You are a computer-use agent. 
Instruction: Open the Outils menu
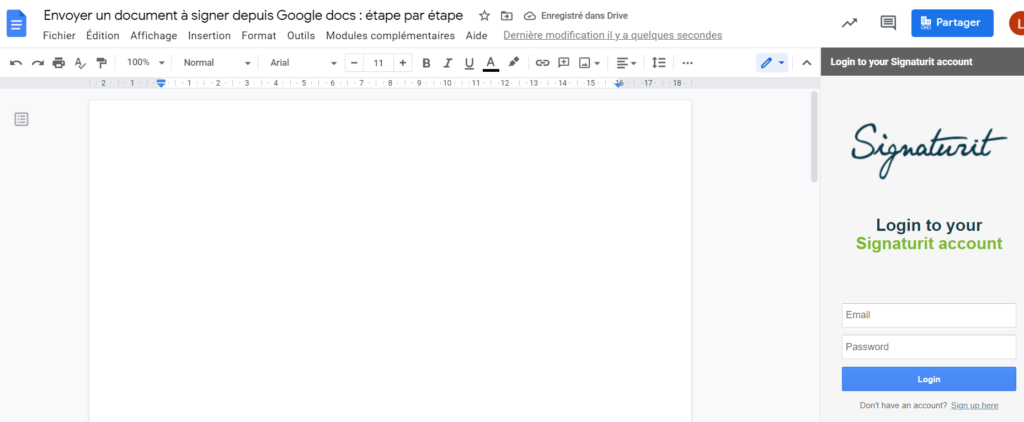[x=301, y=35]
